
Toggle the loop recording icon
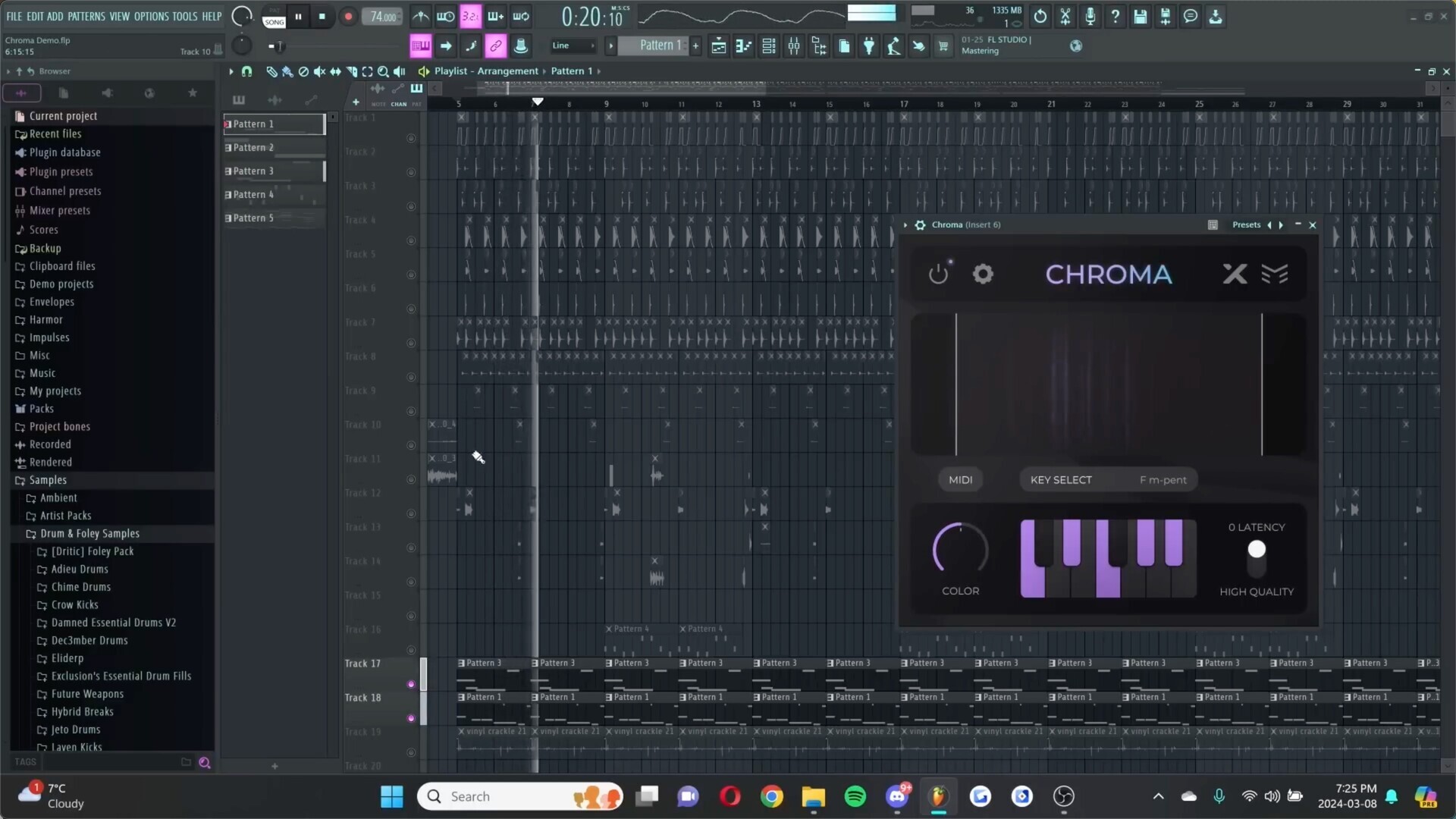(521, 16)
